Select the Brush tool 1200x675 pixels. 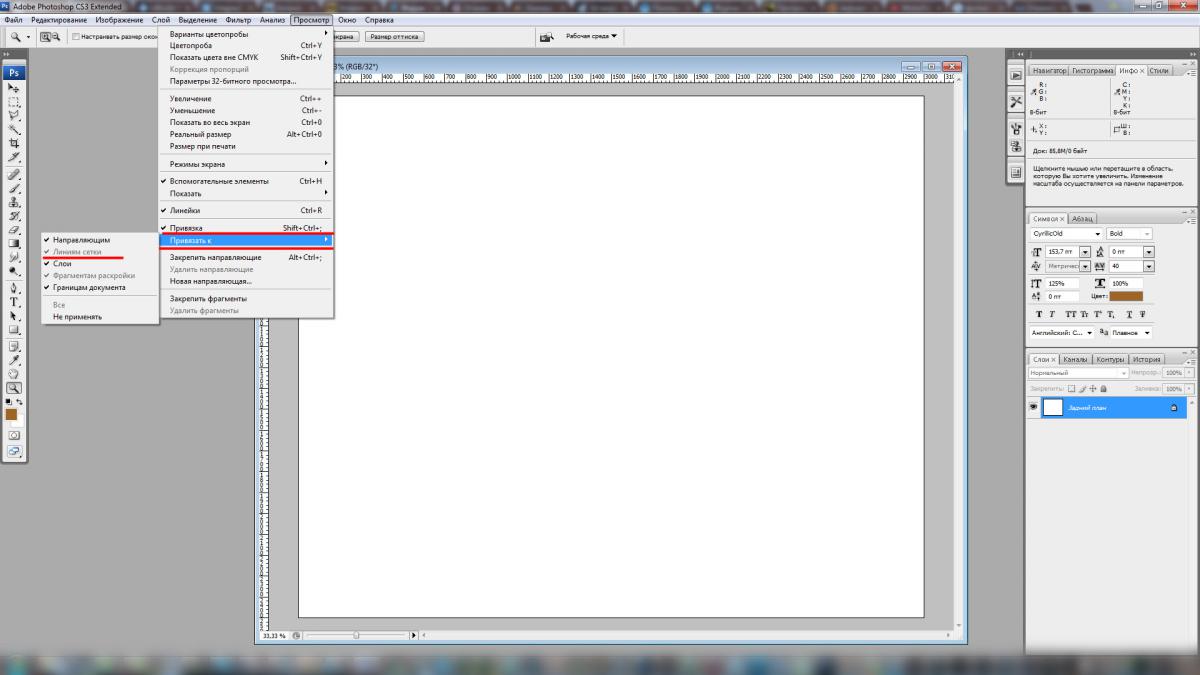15,187
